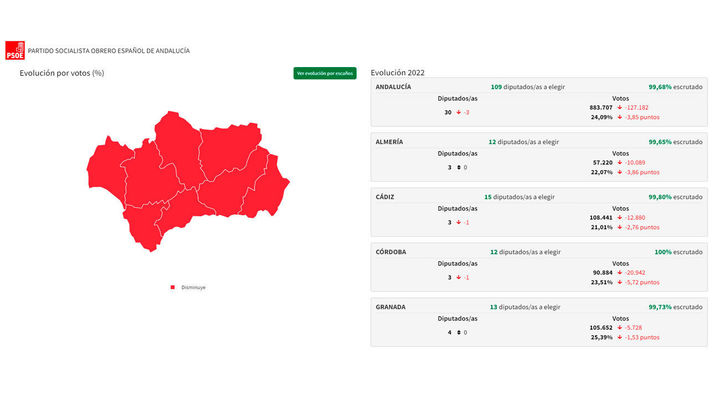Click the ANDALUCÍA card title
The height and width of the screenshot is (405, 720).
click(x=393, y=87)
